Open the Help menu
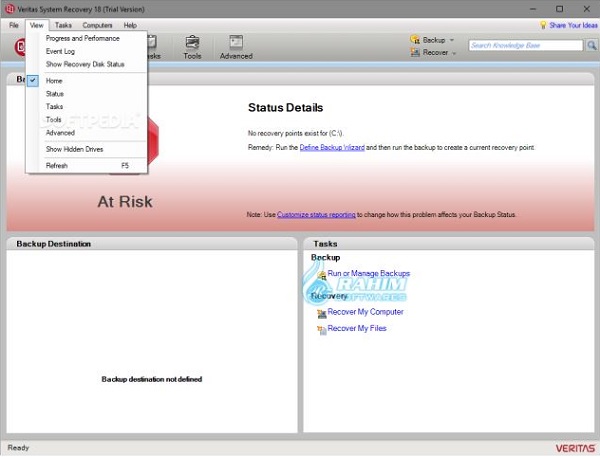This screenshot has height=457, width=600. point(130,25)
